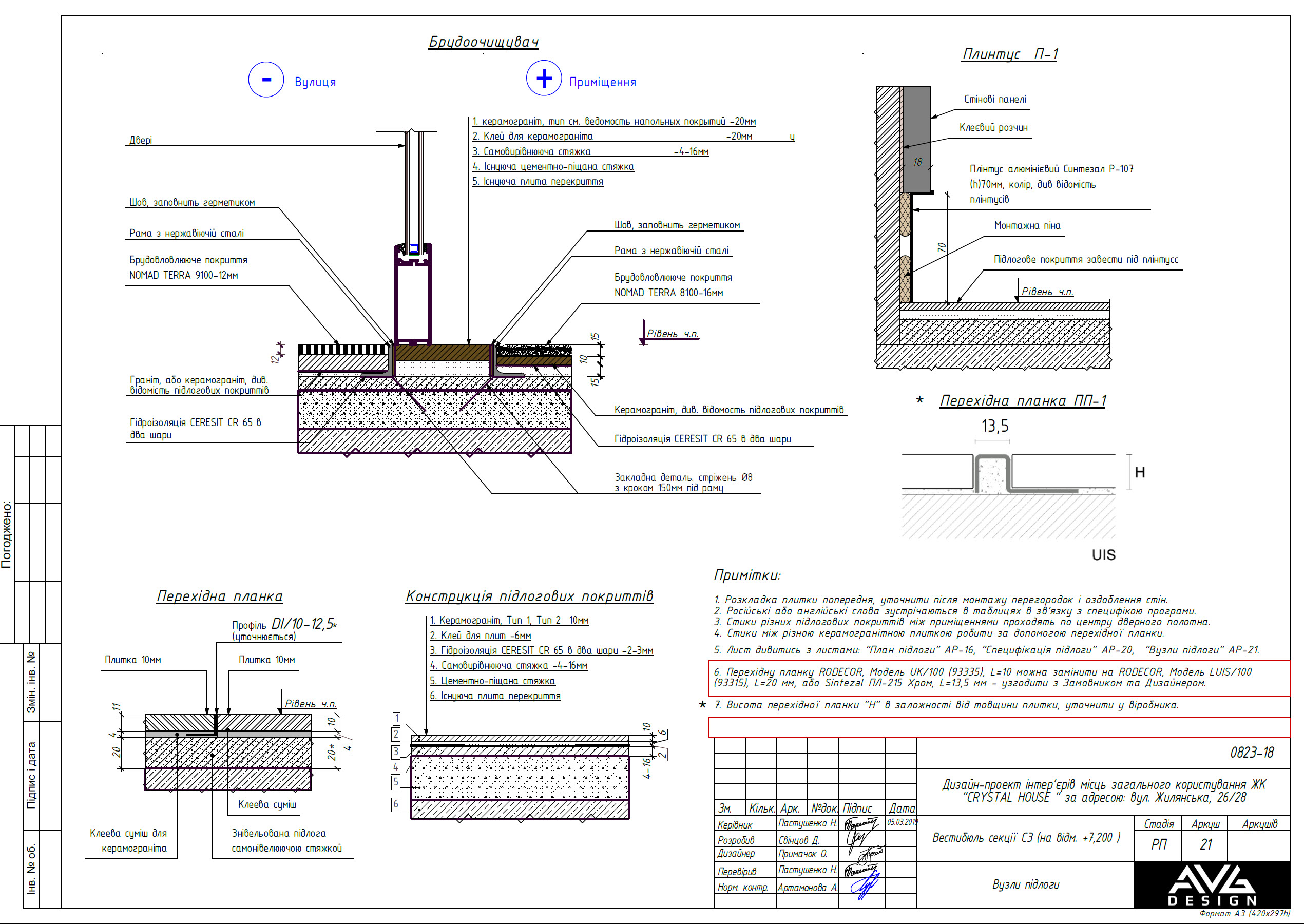Image resolution: width=1304 pixels, height=924 pixels.
Task: Click the blue minus circle symbol
Action: pos(266,80)
